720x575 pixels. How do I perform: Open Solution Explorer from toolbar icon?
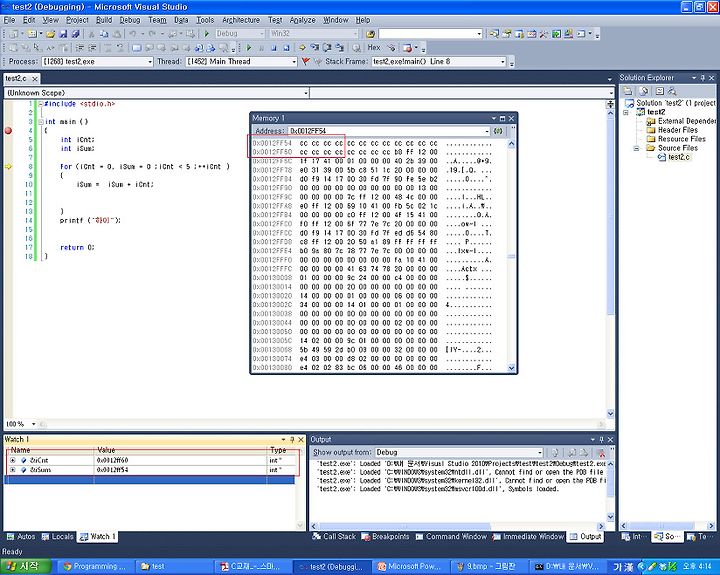pos(494,34)
